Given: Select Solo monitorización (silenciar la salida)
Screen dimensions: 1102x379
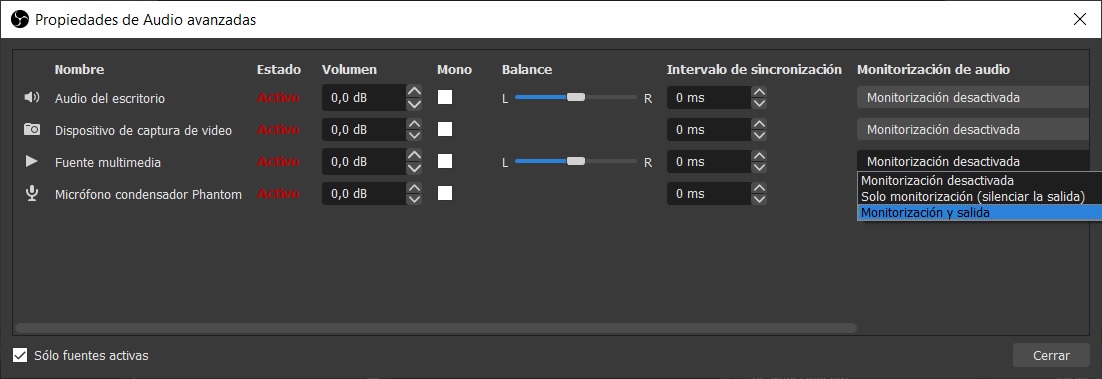Looking at the screenshot, I should point(980,196).
